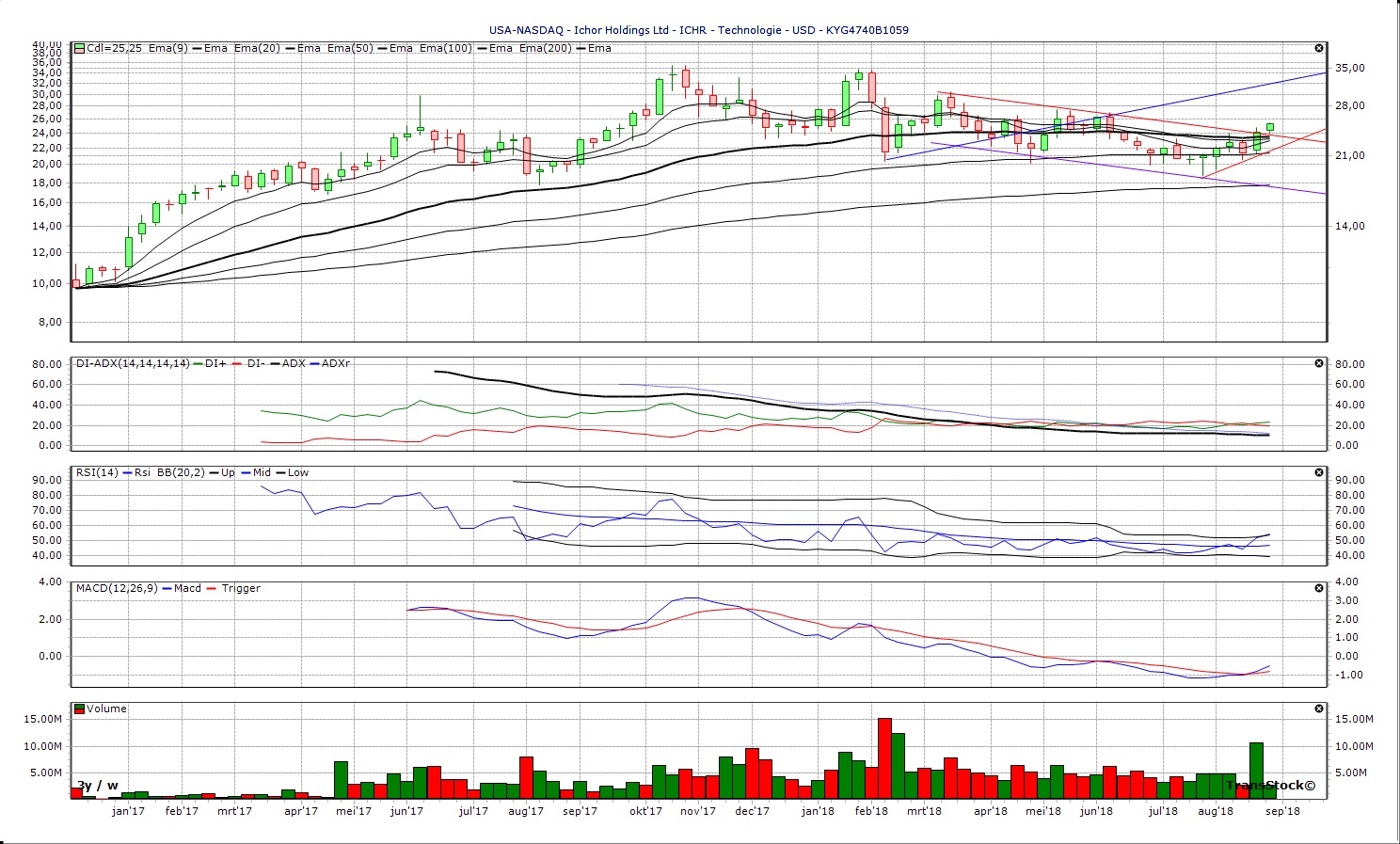Viewport: 1400px width, 844px height.
Task: Click the nov'17 date axis label
Action: (x=697, y=810)
